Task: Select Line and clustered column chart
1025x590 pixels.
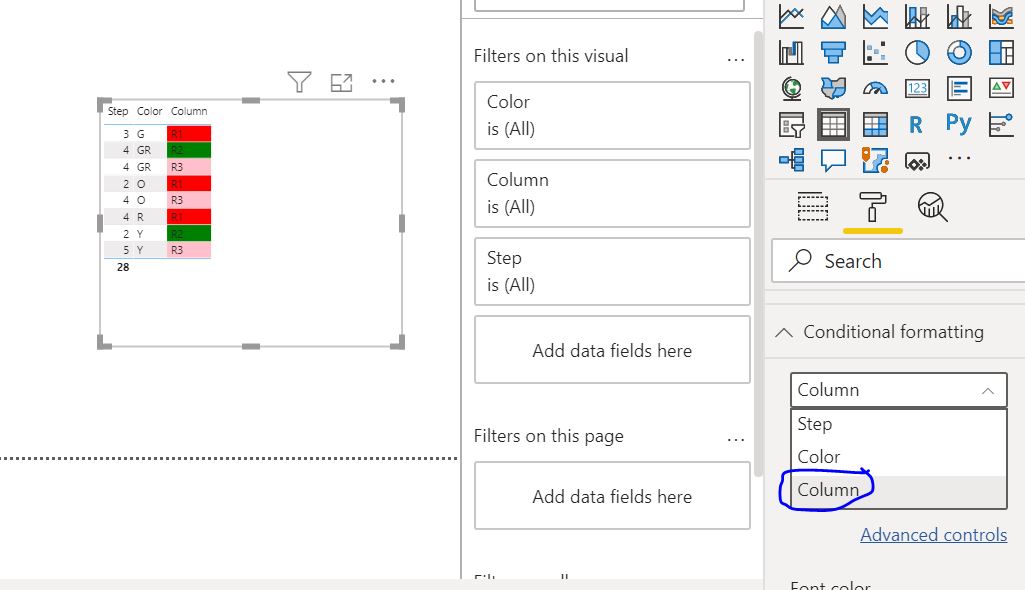Action: pos(959,16)
